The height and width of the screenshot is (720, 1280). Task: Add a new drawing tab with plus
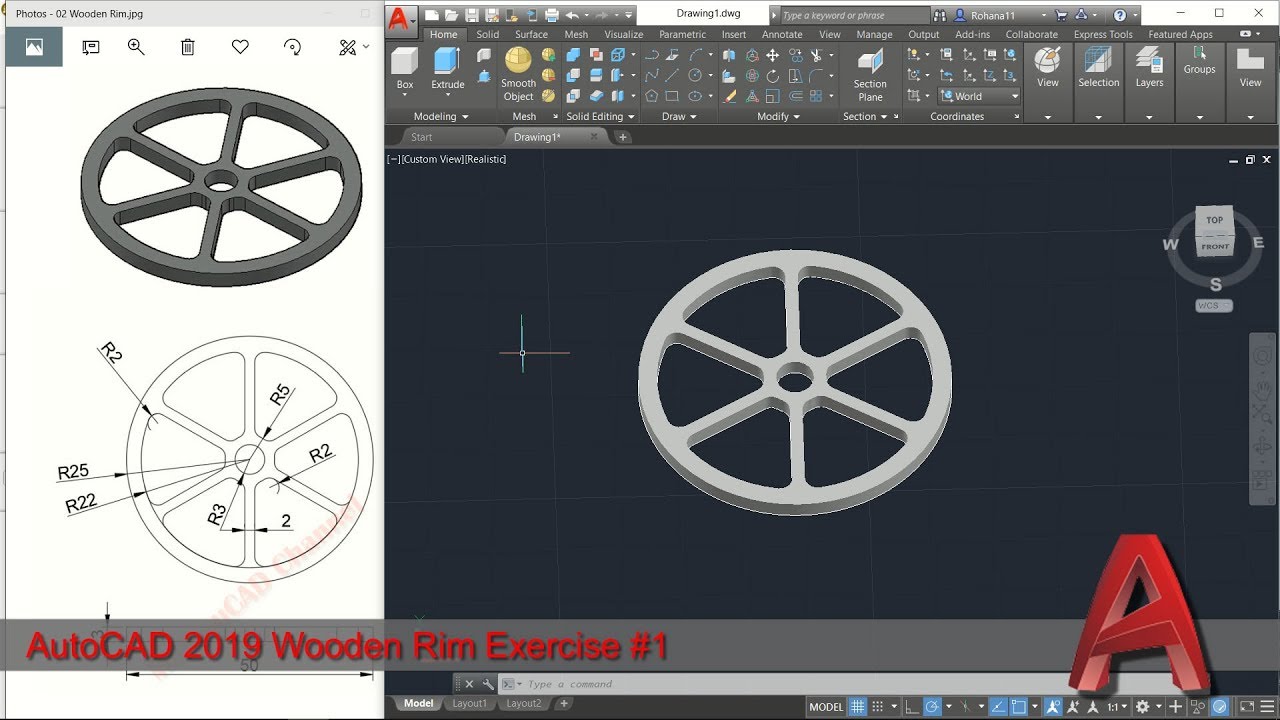pyautogui.click(x=622, y=137)
